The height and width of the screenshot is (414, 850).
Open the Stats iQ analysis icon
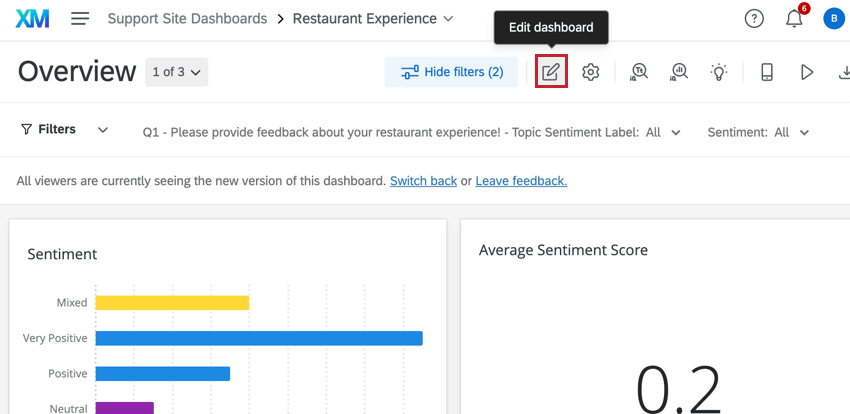pyautogui.click(x=680, y=72)
